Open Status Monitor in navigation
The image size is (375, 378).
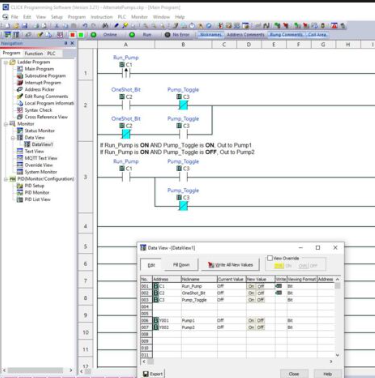pos(39,131)
